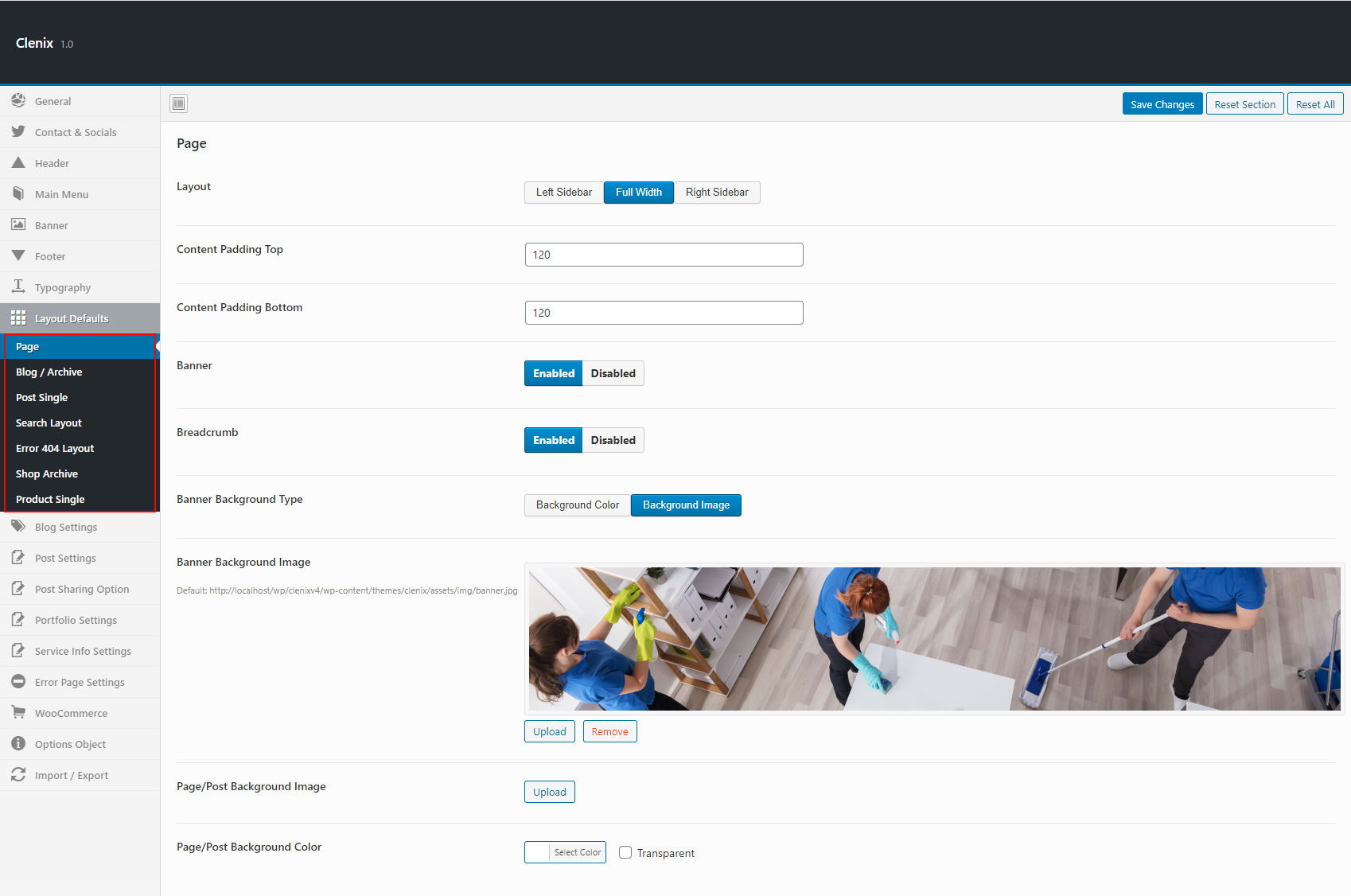
Task: Click the Reset Section button
Action: click(x=1244, y=104)
